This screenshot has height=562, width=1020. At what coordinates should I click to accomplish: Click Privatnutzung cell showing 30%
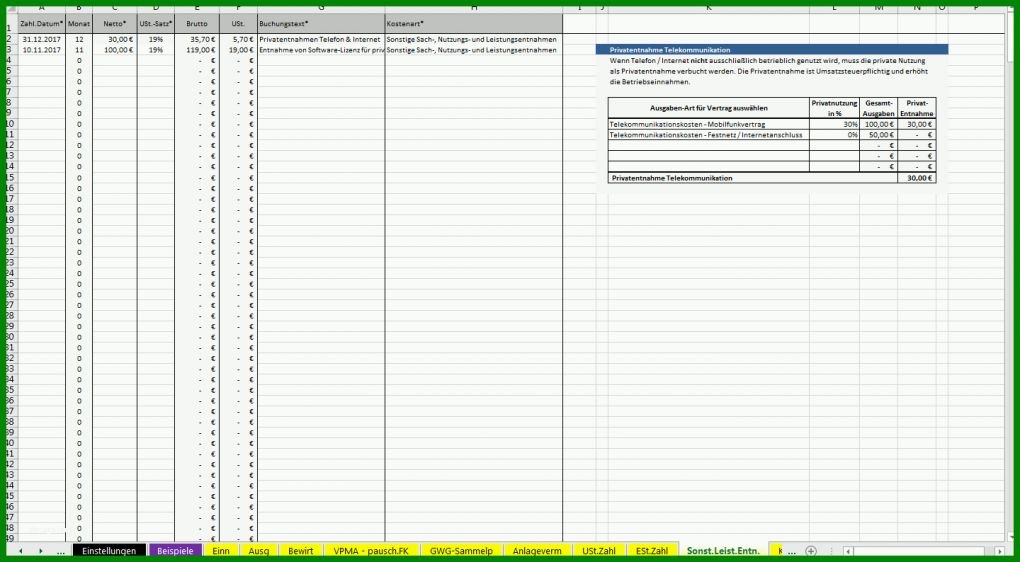click(x=835, y=124)
